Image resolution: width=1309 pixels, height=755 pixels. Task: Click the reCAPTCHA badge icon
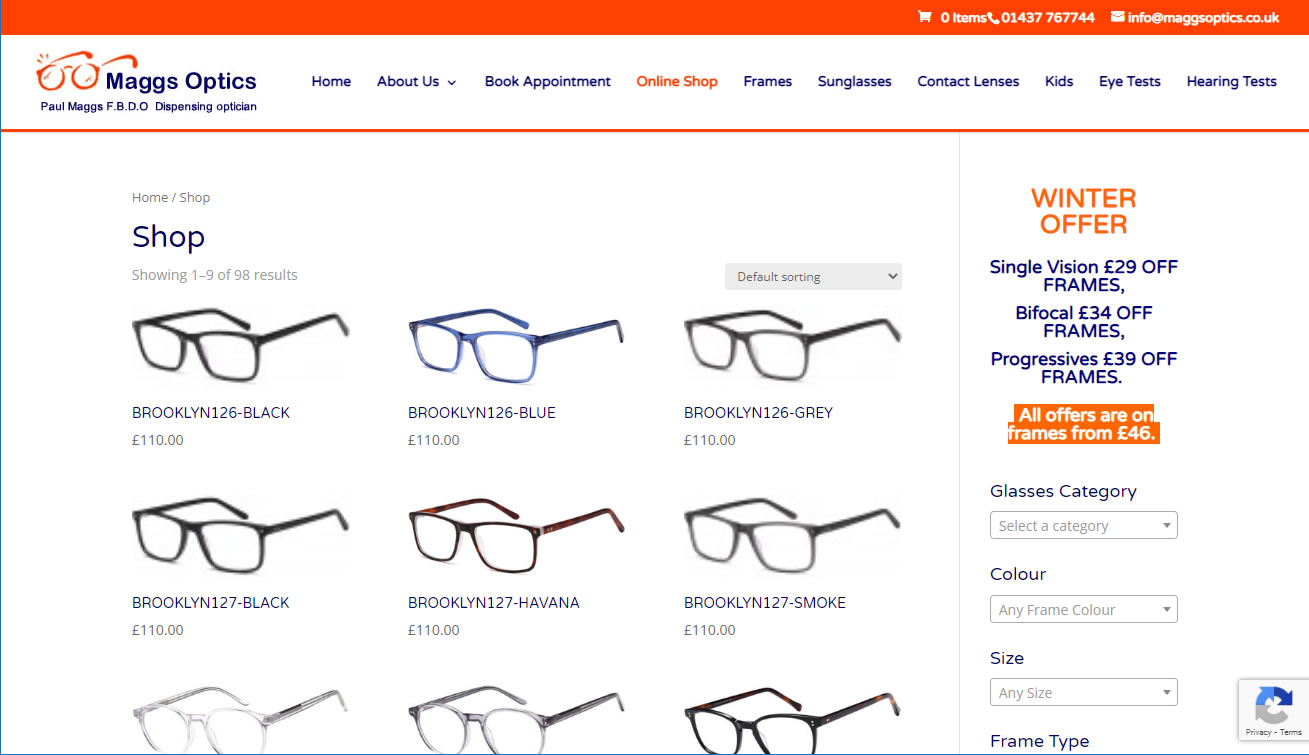[1273, 708]
